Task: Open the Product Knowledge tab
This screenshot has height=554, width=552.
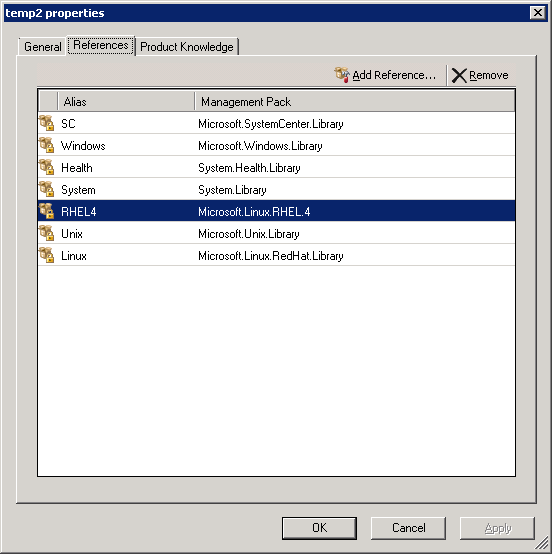Action: pyautogui.click(x=187, y=47)
